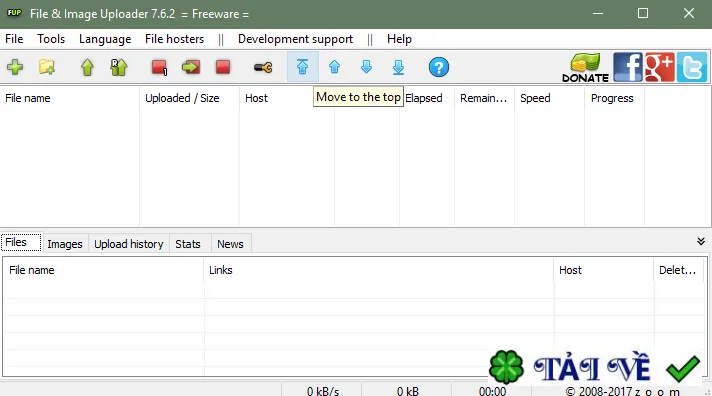Screen dimensions: 712x396
Task: Open the Google Plus icon
Action: pyautogui.click(x=659, y=67)
